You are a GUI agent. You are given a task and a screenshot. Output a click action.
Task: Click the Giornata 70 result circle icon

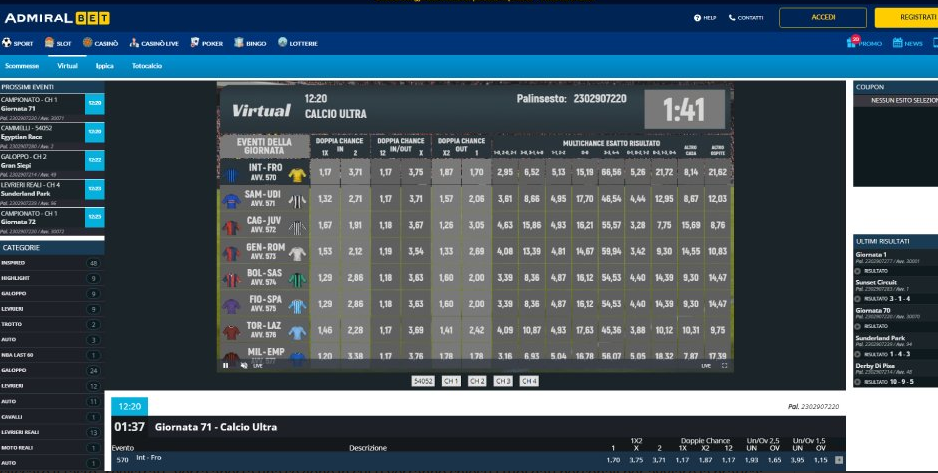pos(858,326)
